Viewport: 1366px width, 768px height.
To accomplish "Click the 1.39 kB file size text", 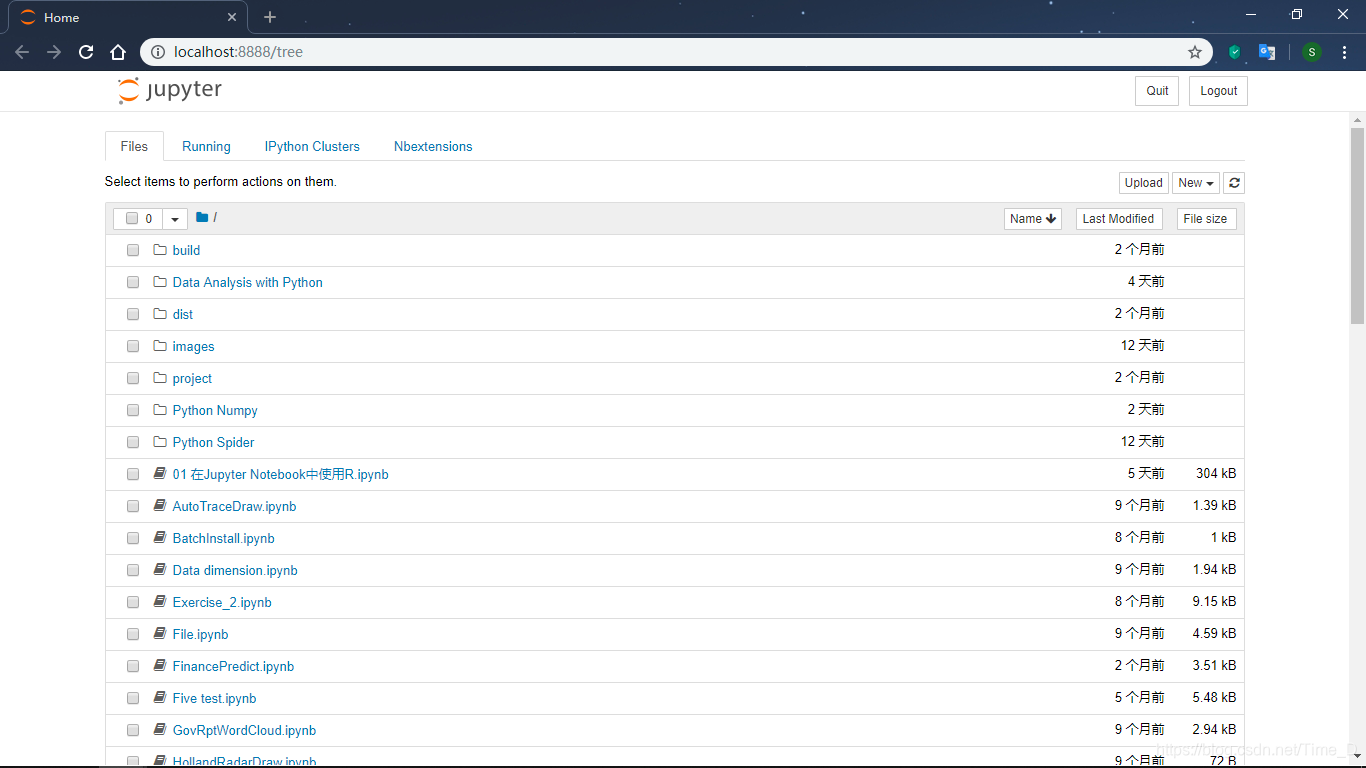I will coord(1214,506).
